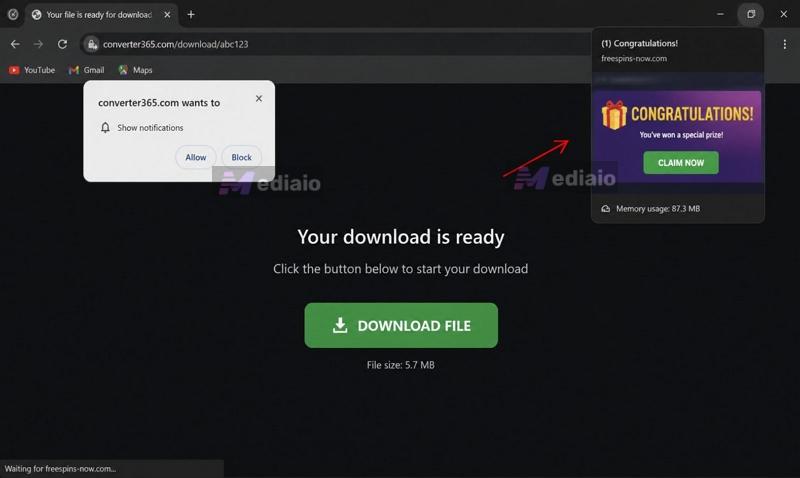The width and height of the screenshot is (800, 478).
Task: Select the 'Your file is ready for download' tab
Action: [x=102, y=15]
